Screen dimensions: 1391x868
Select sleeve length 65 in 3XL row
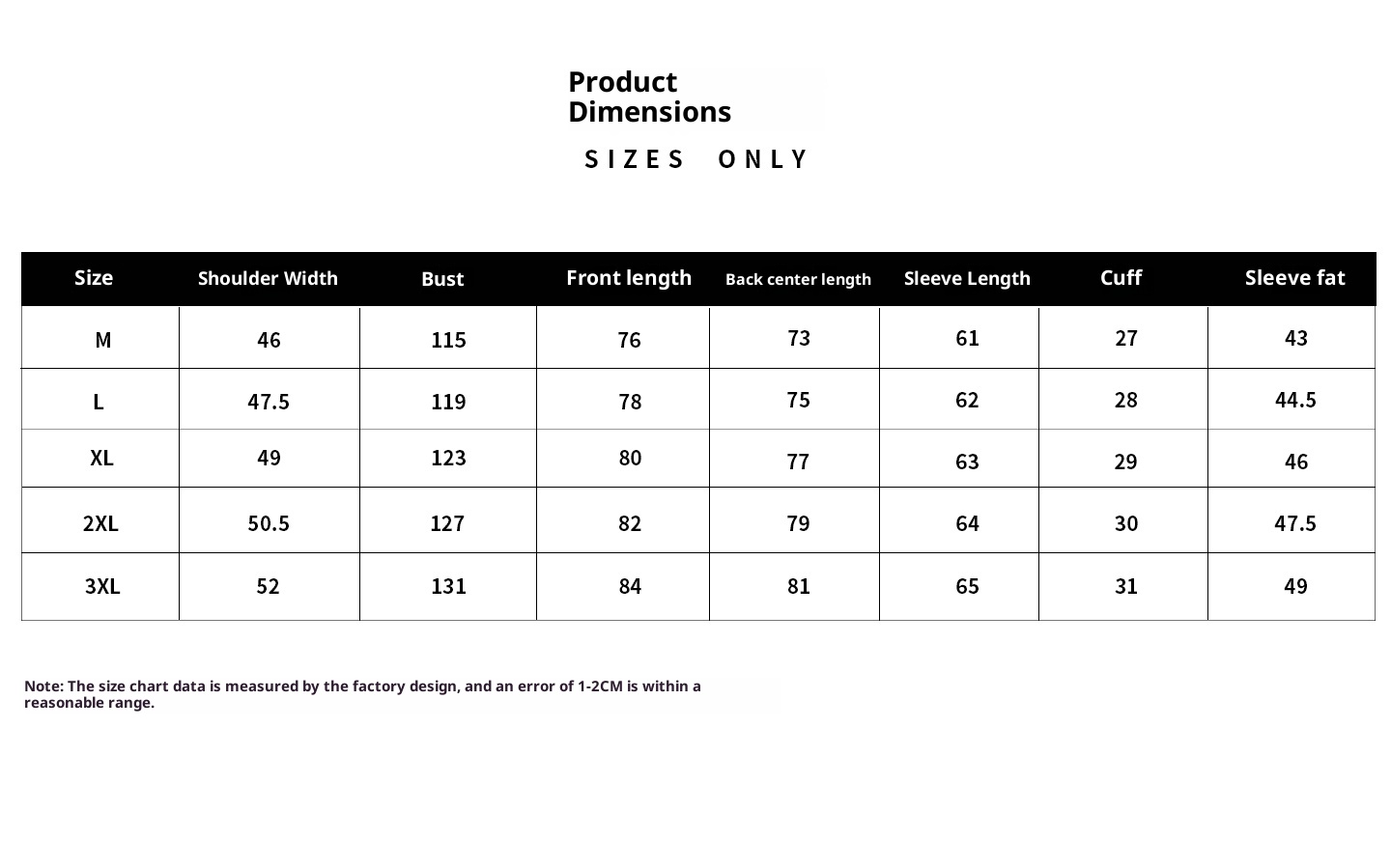tap(967, 586)
